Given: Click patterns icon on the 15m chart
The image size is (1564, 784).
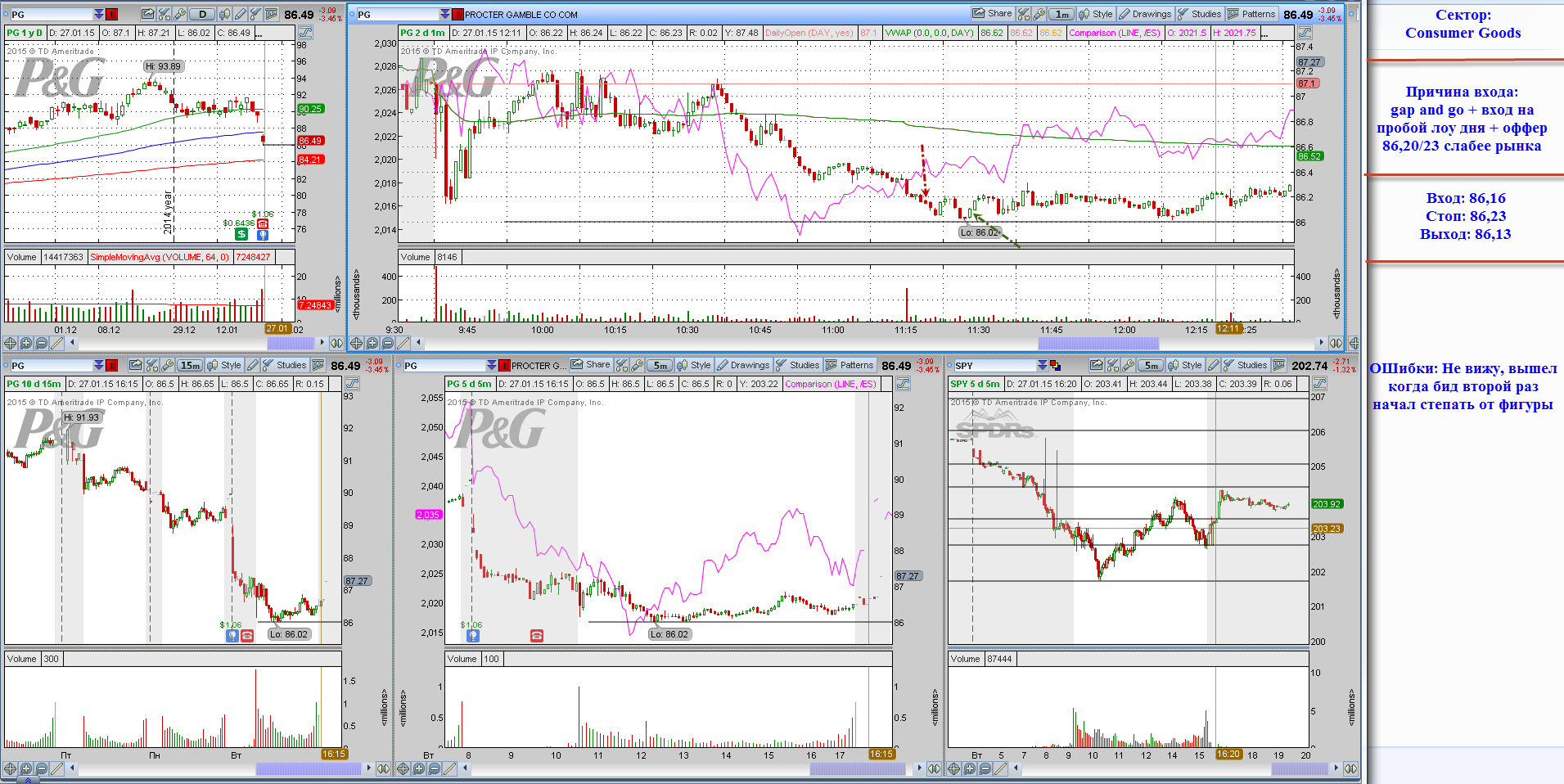Looking at the screenshot, I should (x=318, y=365).
